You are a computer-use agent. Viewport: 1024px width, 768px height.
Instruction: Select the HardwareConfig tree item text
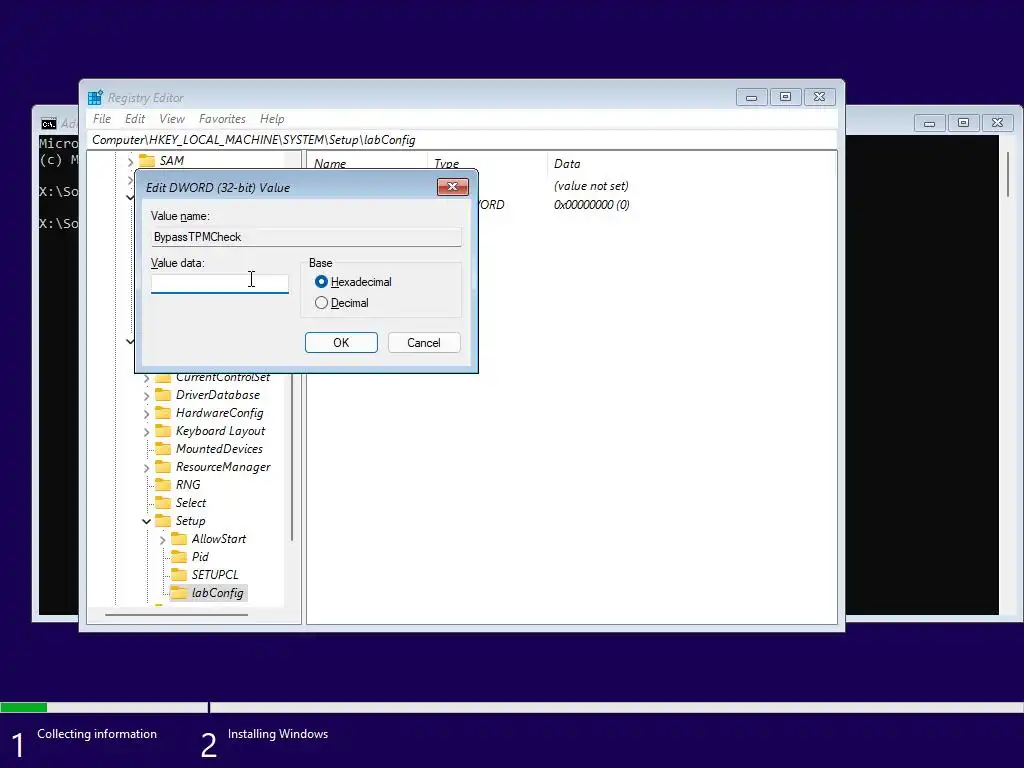(x=219, y=413)
